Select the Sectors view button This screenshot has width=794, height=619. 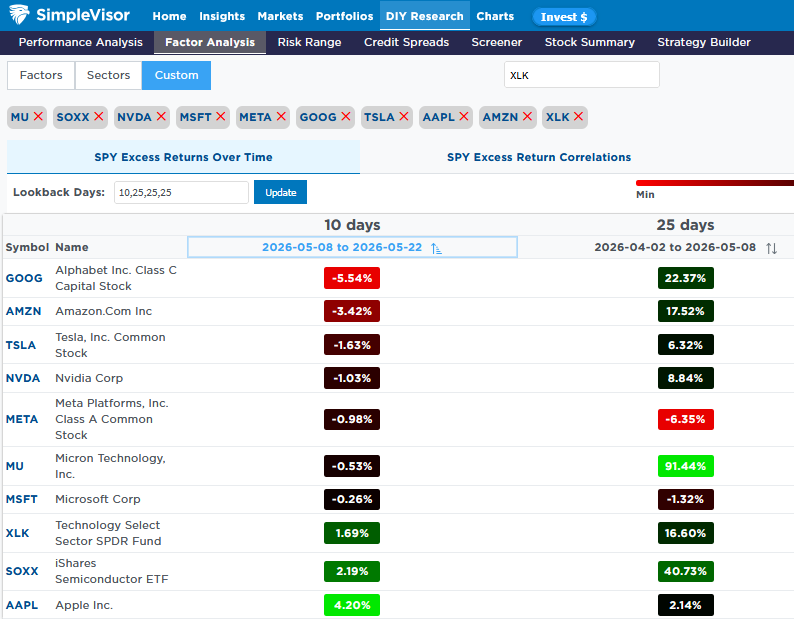tap(108, 75)
